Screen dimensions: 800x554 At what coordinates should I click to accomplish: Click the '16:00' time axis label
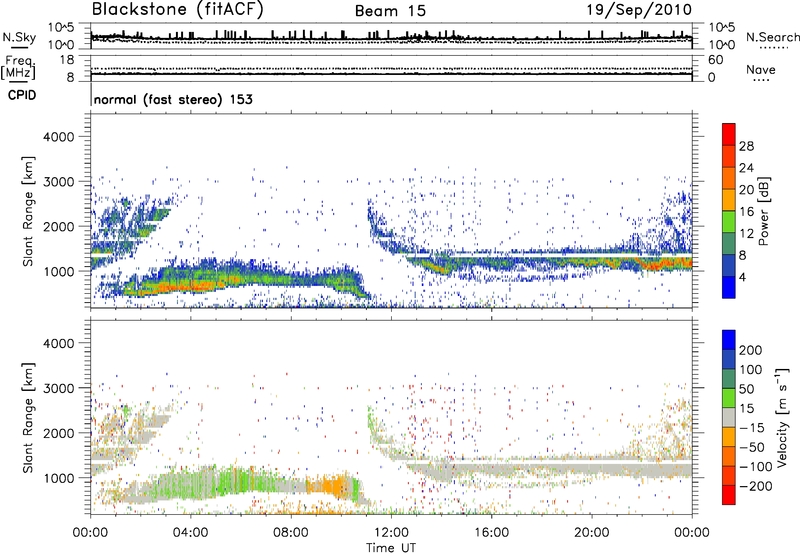tap(491, 533)
